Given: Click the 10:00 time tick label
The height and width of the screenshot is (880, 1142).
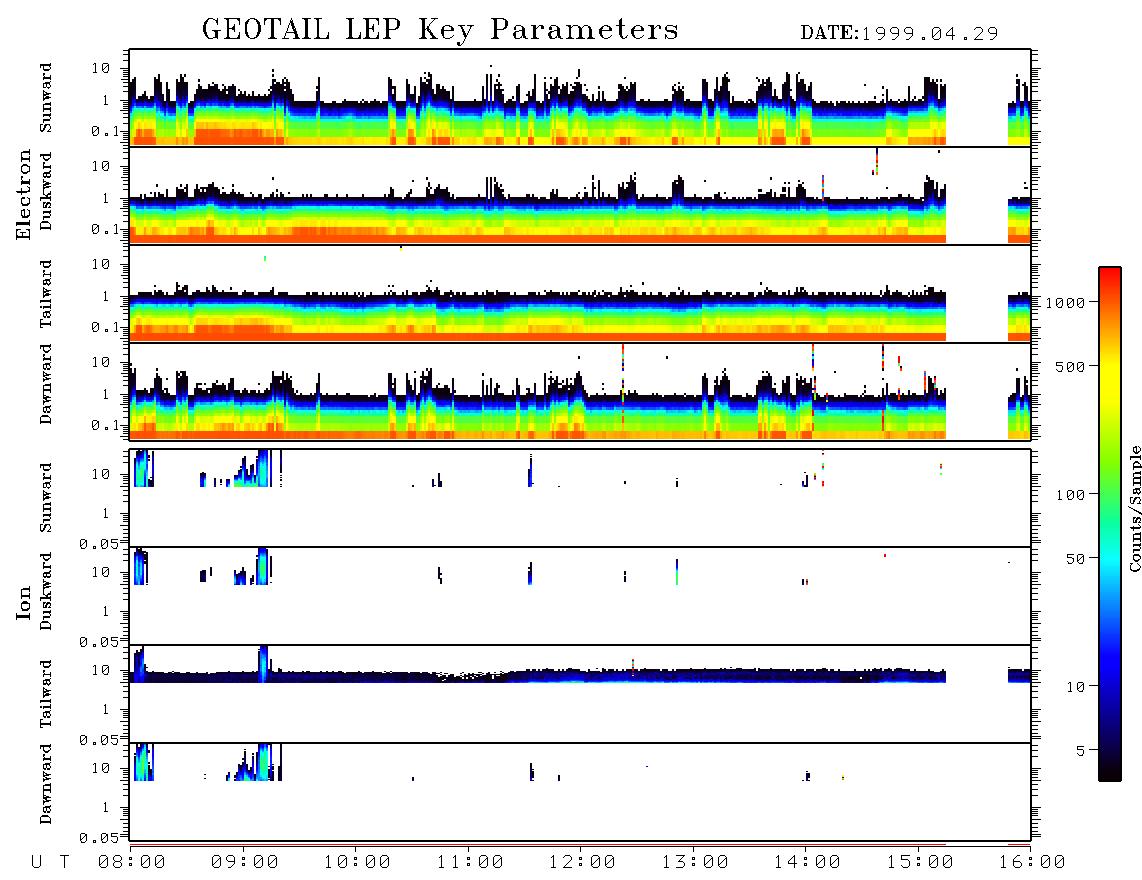Looking at the screenshot, I should click(357, 863).
